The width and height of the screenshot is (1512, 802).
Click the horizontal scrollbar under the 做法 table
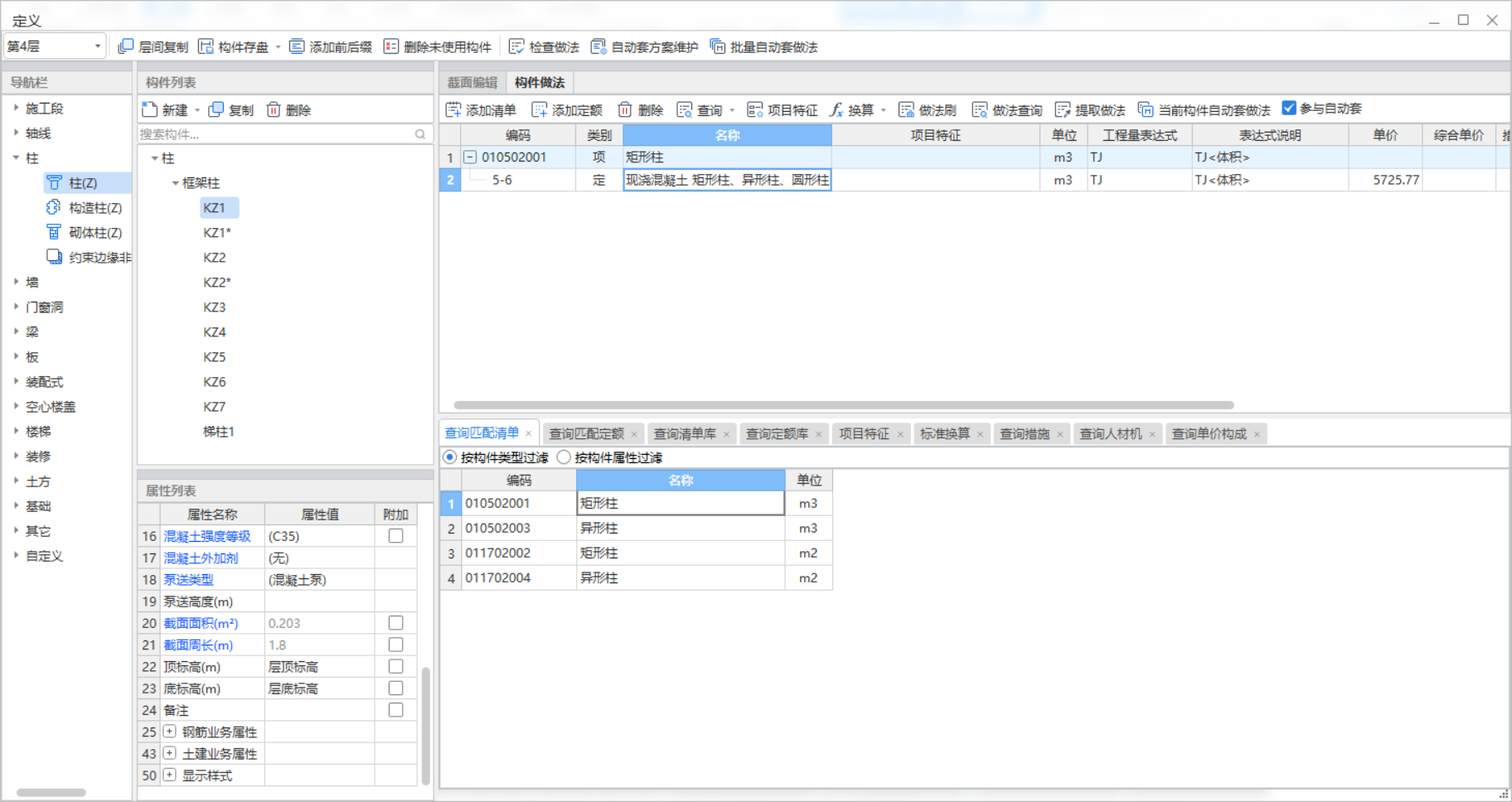coord(844,405)
